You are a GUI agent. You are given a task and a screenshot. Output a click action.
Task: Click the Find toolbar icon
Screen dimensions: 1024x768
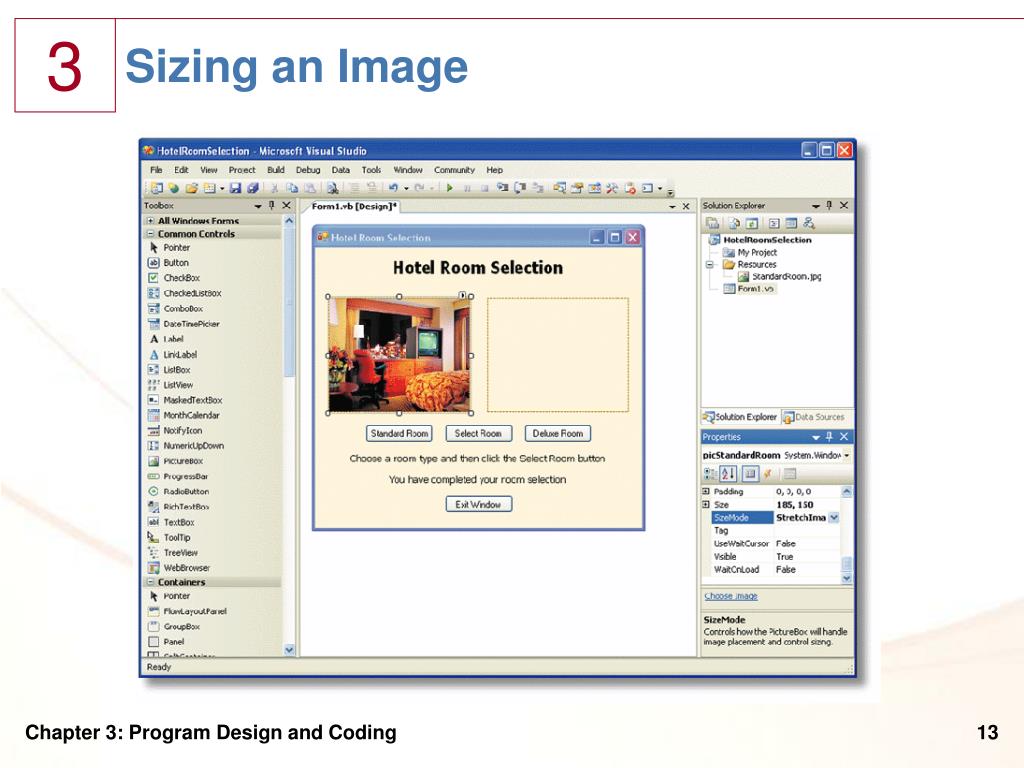(x=332, y=188)
